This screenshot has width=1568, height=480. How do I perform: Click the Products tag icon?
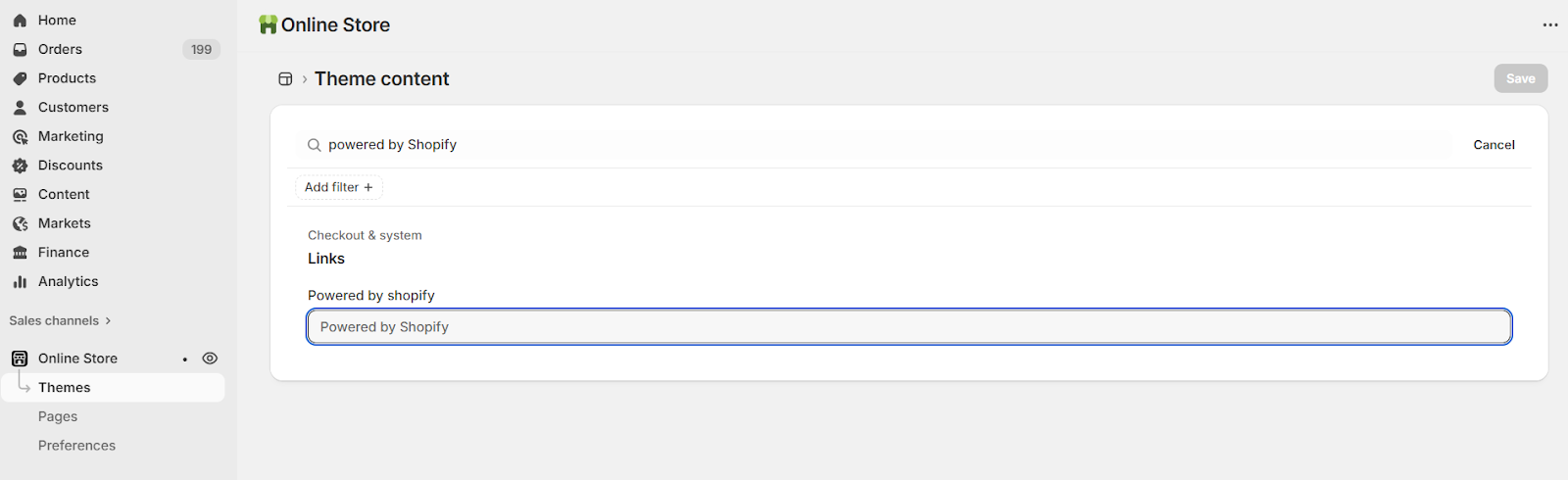pyautogui.click(x=20, y=78)
